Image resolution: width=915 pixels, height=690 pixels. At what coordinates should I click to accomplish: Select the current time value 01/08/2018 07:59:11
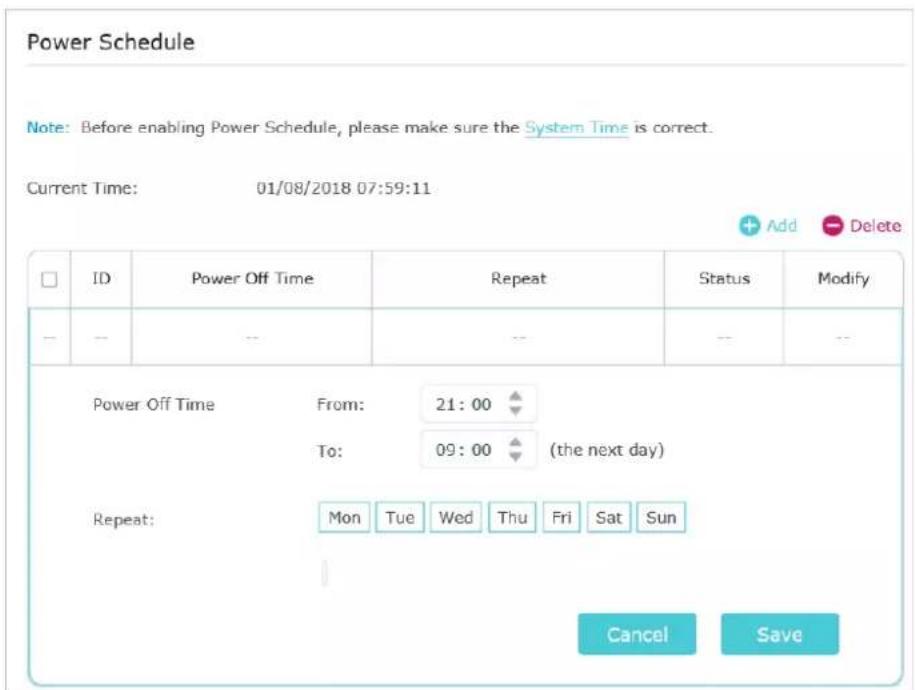[344, 188]
